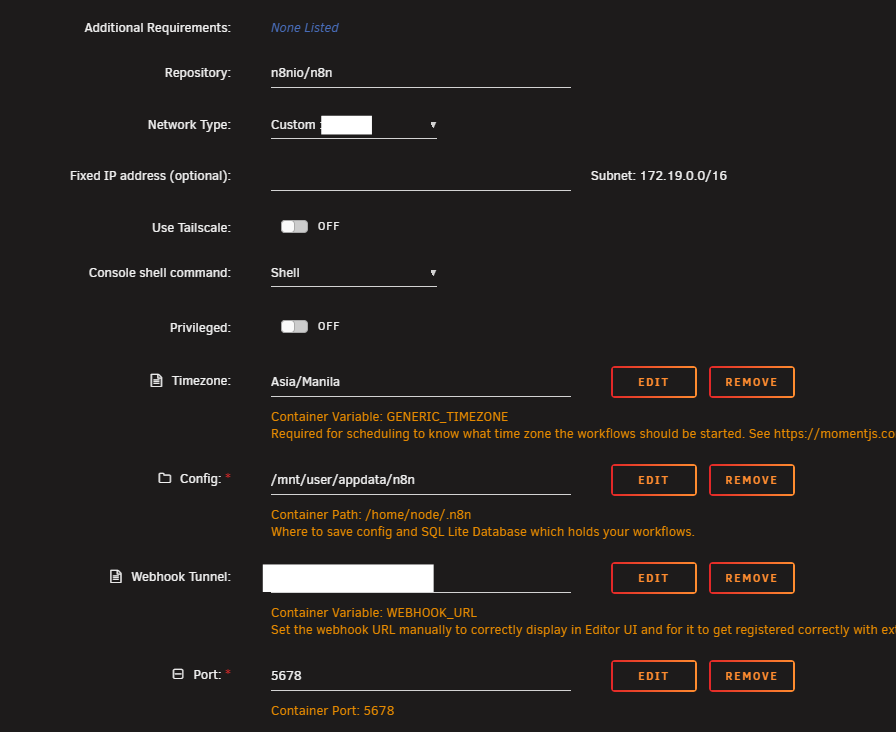Image resolution: width=896 pixels, height=732 pixels.
Task: Click the variable icon beside Webhook Tunnel
Action: [115, 577]
